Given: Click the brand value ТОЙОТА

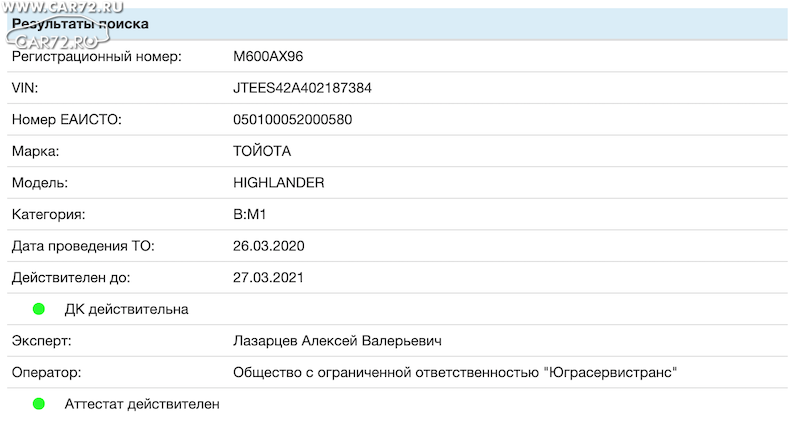Looking at the screenshot, I should click(x=262, y=151).
